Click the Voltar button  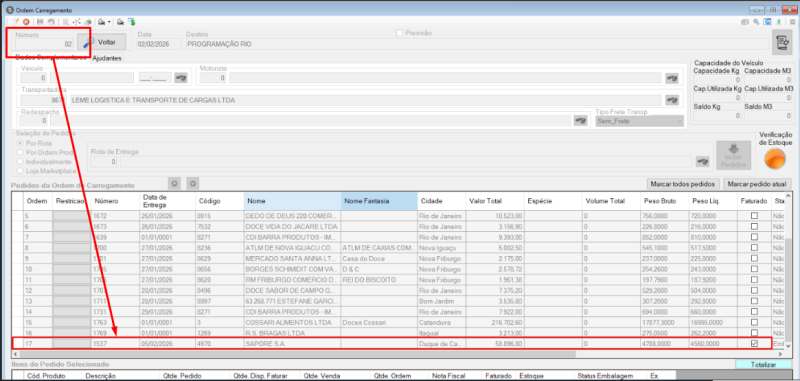(x=102, y=42)
